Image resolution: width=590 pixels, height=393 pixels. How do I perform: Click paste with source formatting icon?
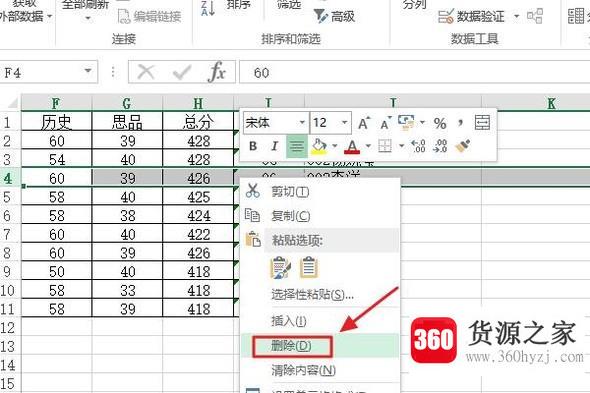[x=281, y=268]
